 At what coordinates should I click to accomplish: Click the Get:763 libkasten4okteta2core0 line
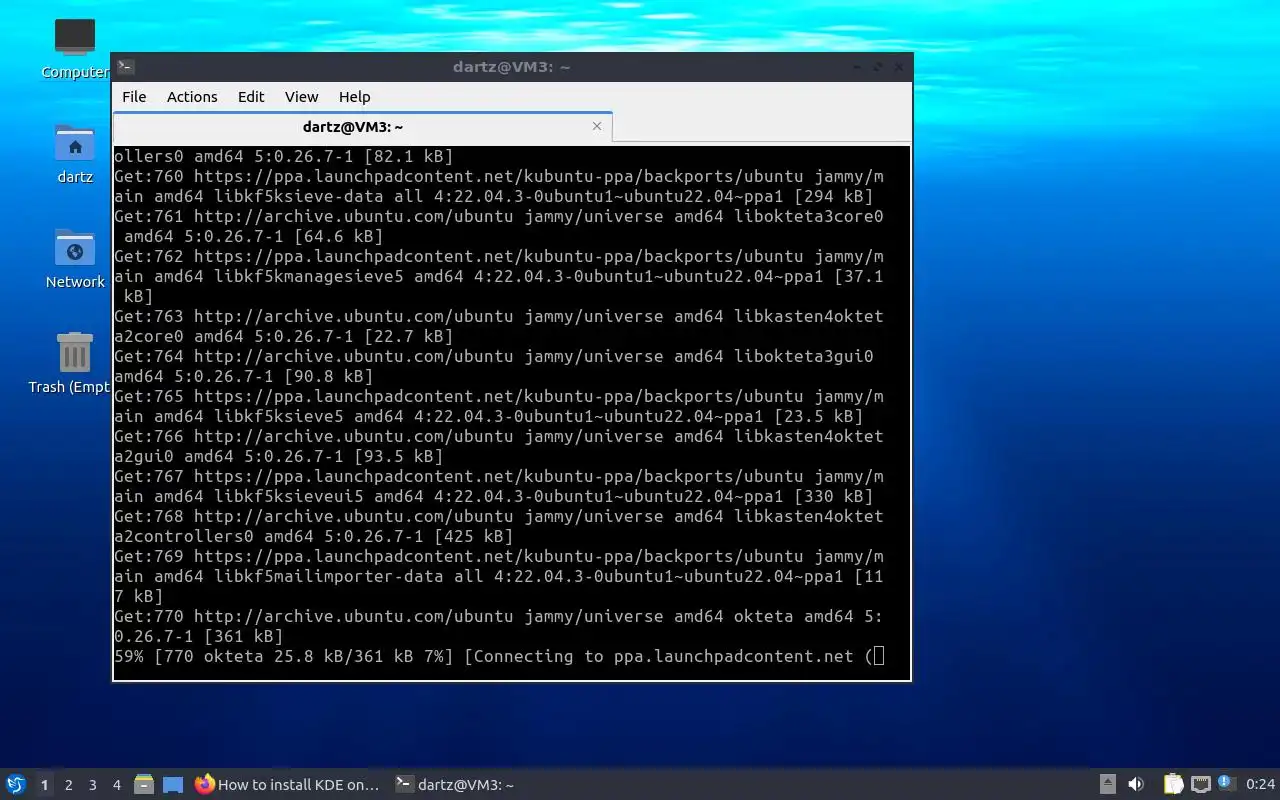coord(498,326)
